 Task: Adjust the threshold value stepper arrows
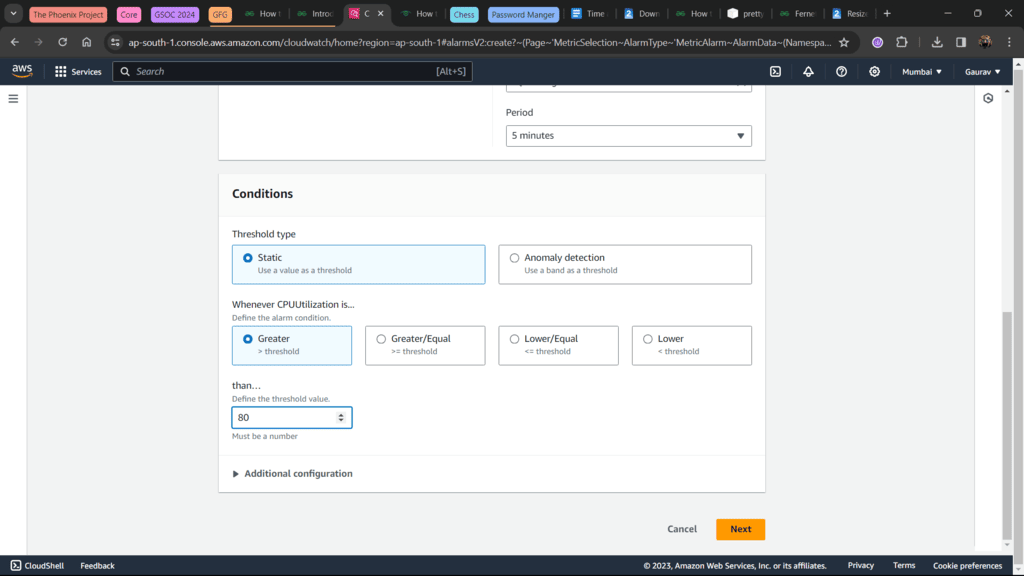click(x=341, y=417)
